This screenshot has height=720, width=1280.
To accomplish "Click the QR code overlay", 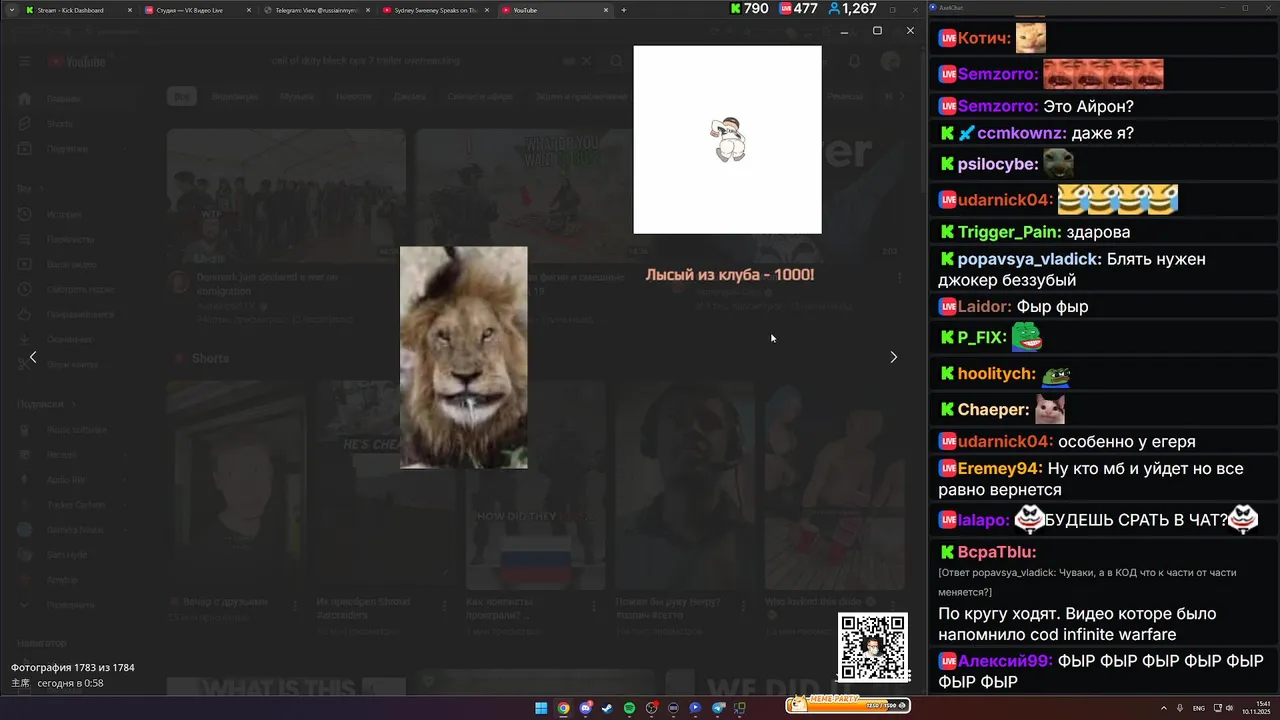I will [x=873, y=647].
